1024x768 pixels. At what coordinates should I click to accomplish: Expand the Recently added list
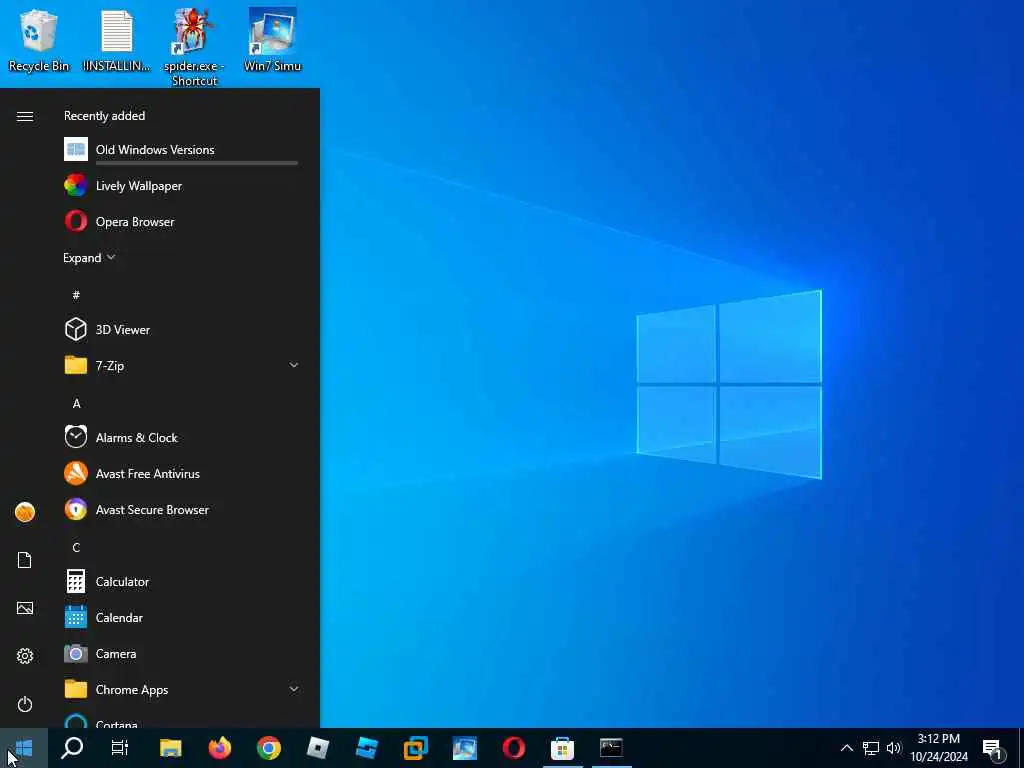(x=89, y=257)
